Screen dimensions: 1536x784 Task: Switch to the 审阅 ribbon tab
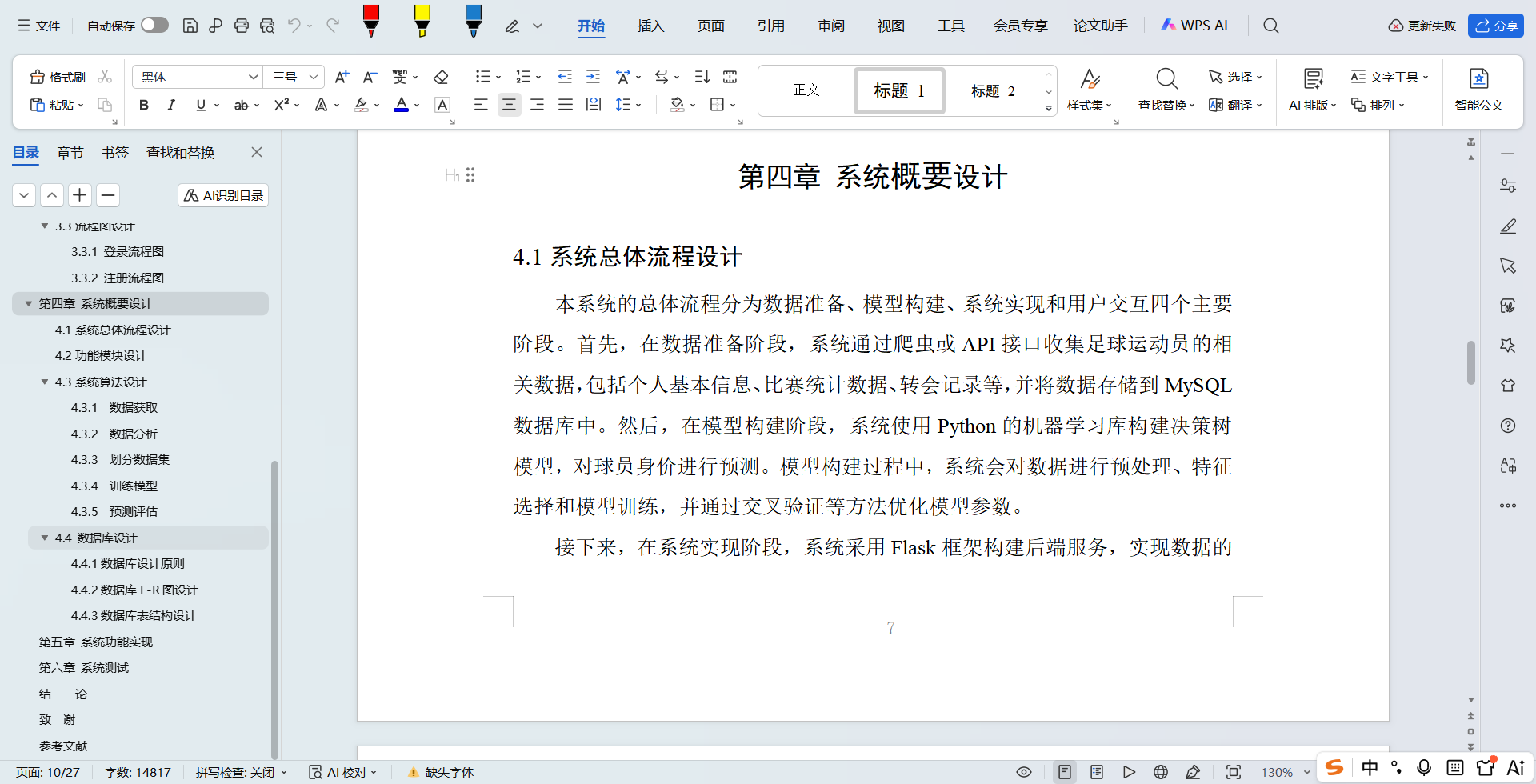pos(831,26)
